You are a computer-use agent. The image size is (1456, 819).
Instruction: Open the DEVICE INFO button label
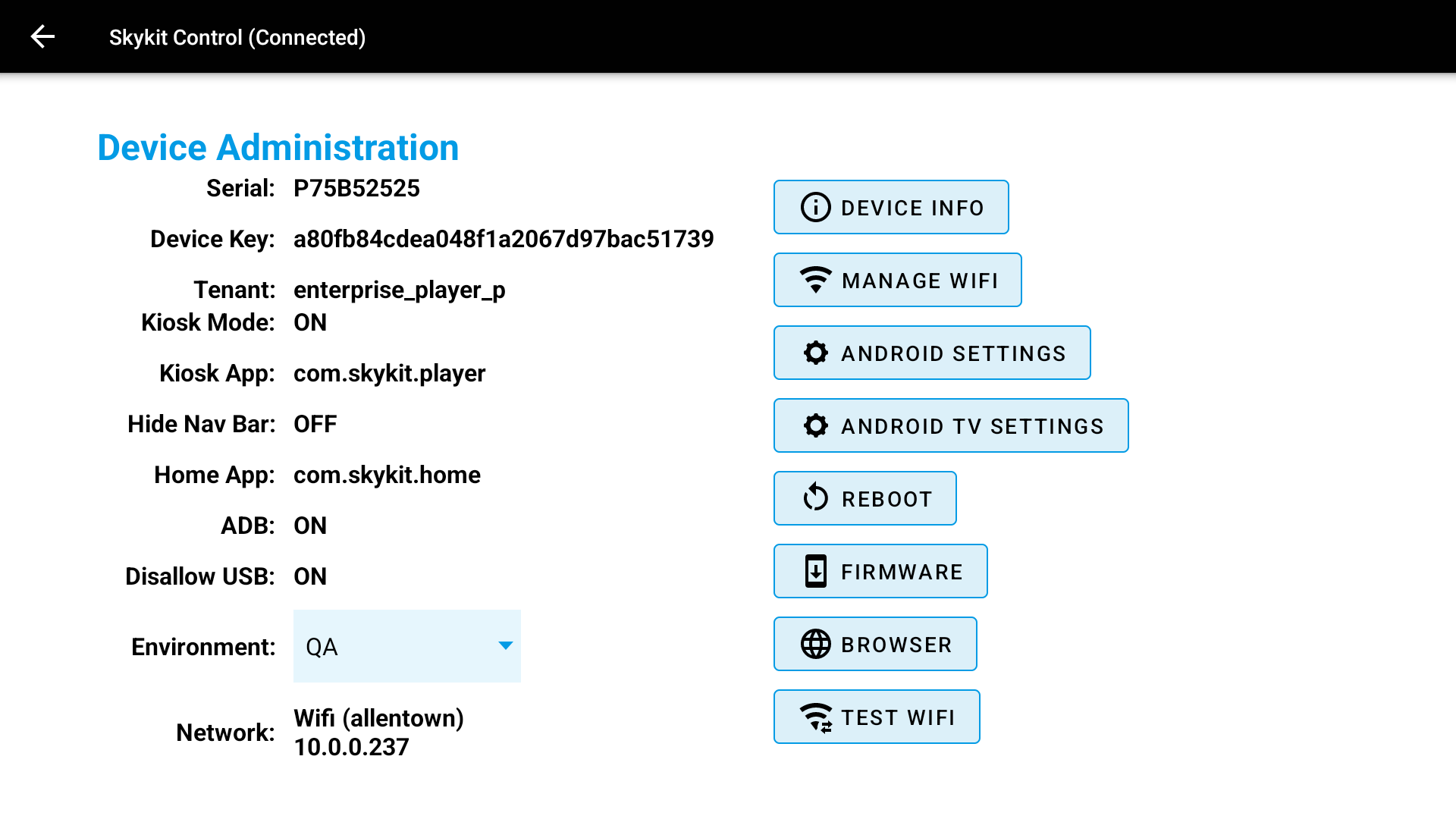[912, 208]
